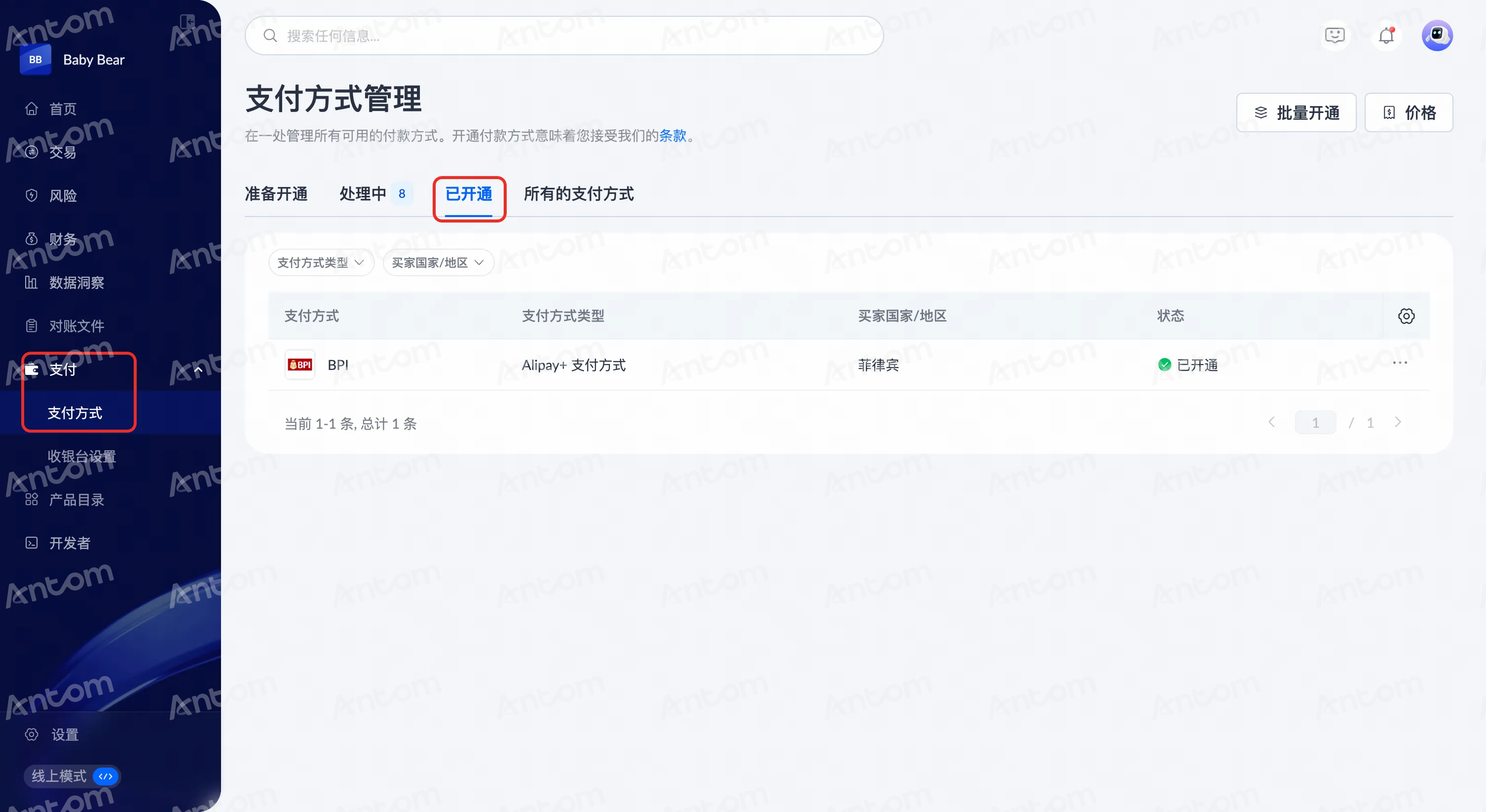Click the BB Baby Bear logo icon
This screenshot has height=812, width=1486.
tap(35, 59)
